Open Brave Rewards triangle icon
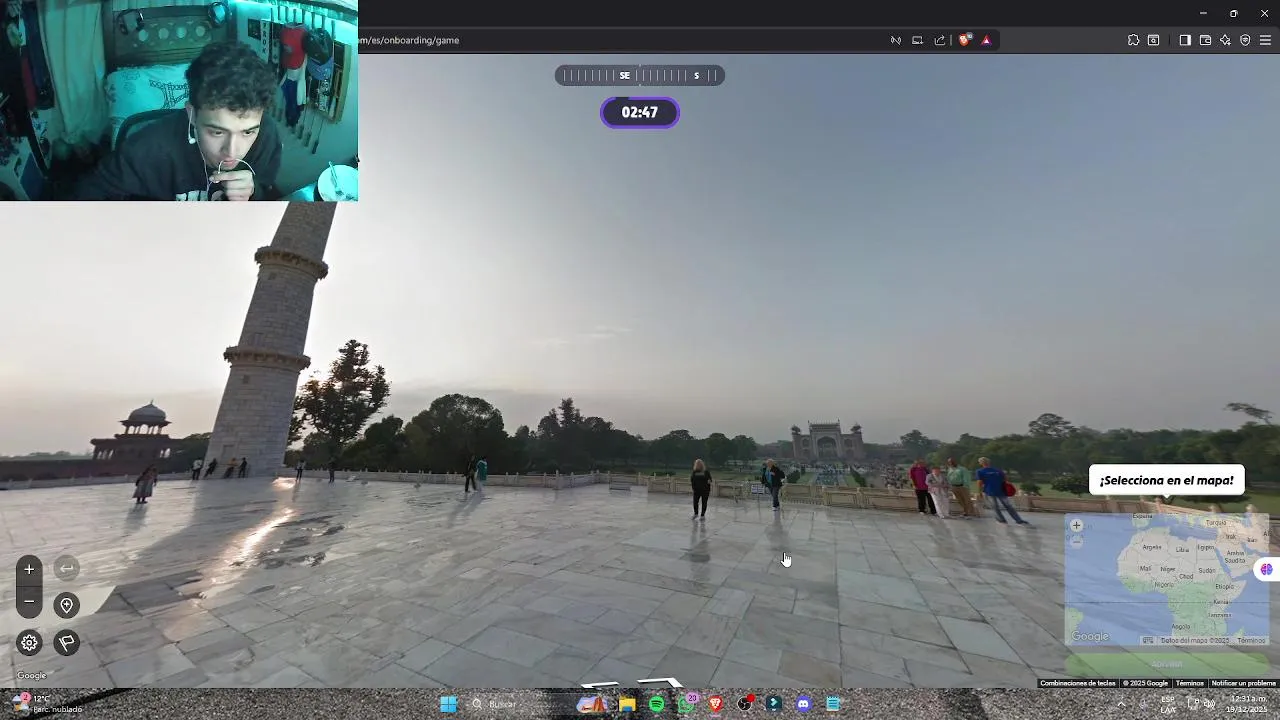 (986, 40)
